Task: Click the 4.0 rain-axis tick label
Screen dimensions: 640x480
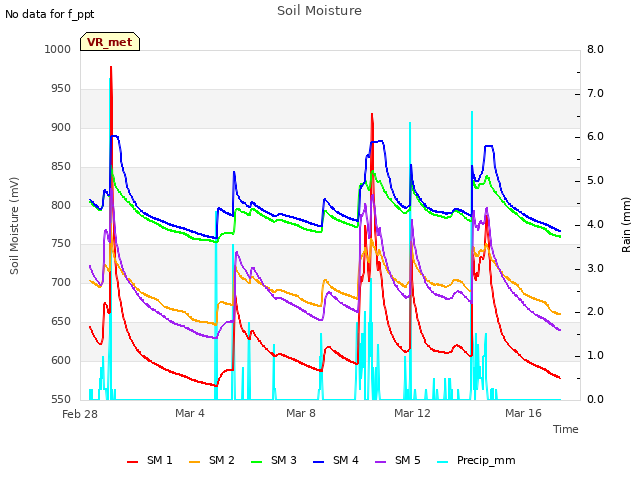Action: click(595, 224)
